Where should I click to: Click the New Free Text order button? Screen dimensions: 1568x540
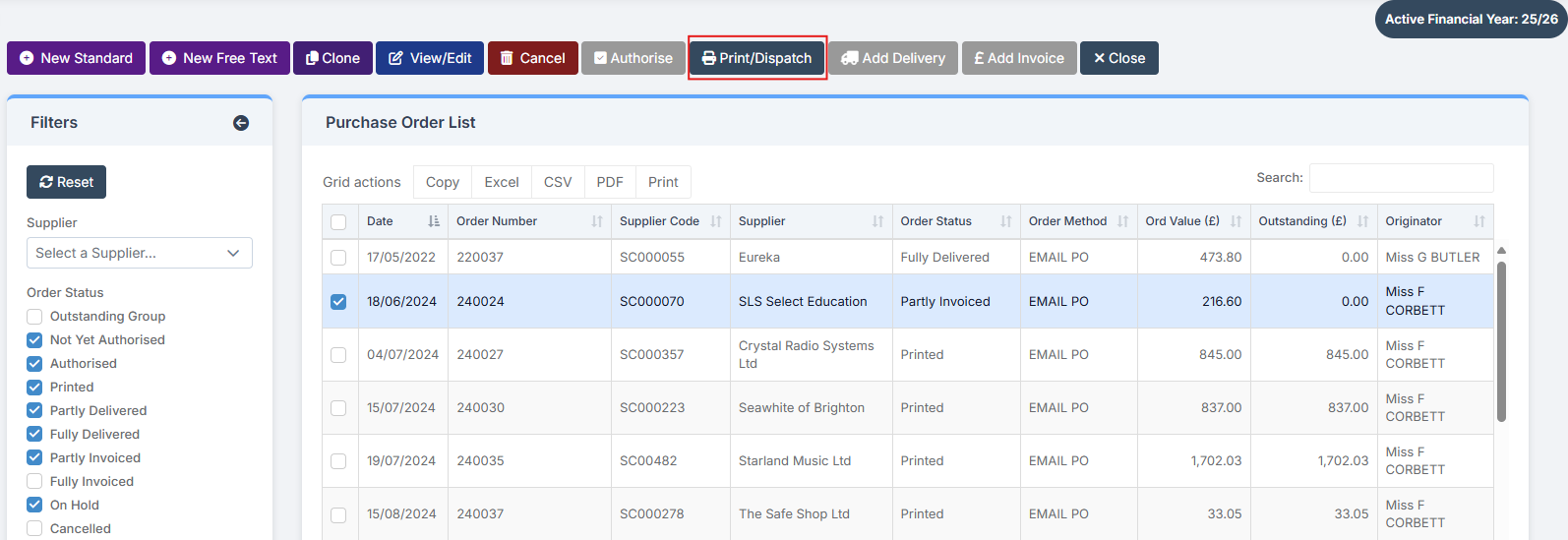(x=219, y=58)
